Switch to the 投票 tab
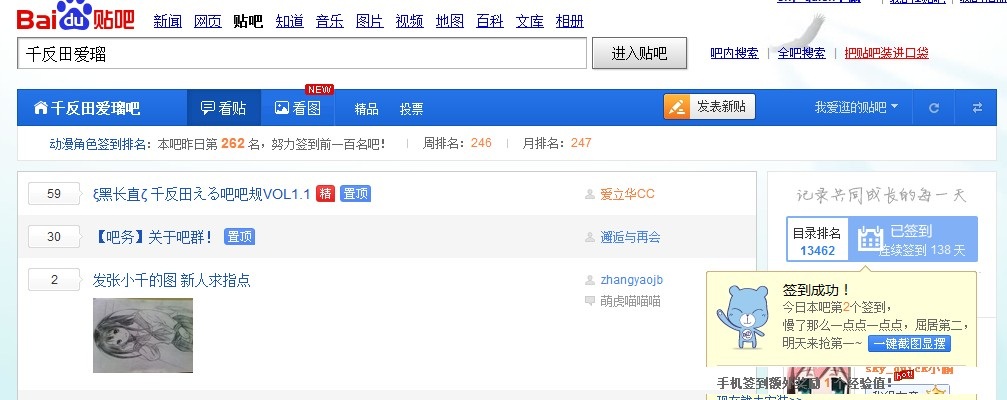The width and height of the screenshot is (1007, 400). pos(411,109)
